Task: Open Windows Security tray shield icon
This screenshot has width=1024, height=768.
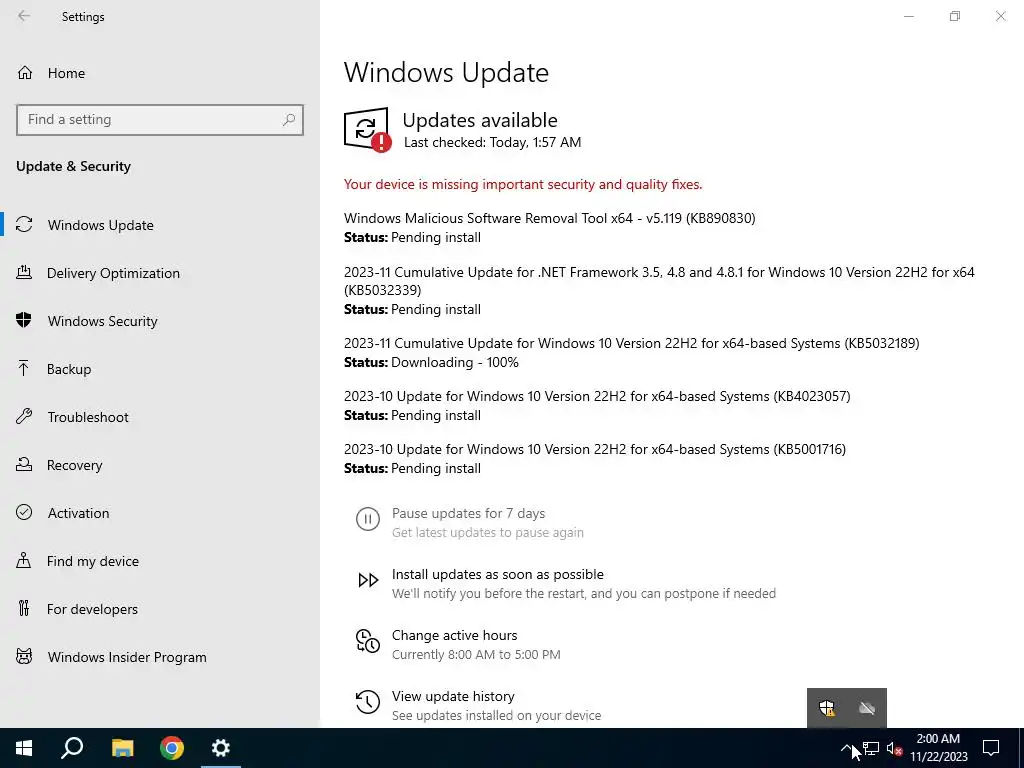Action: (x=827, y=708)
